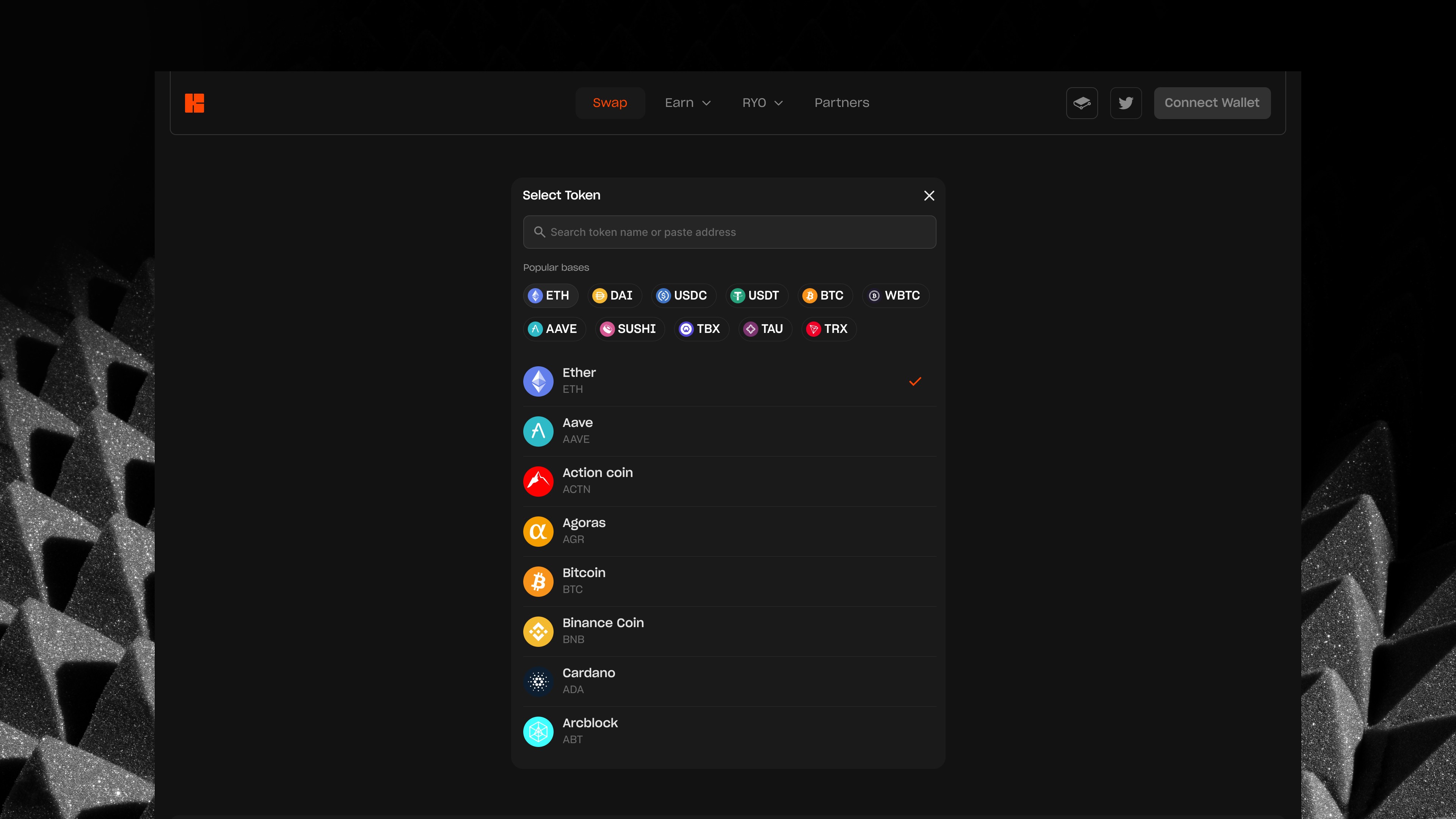Expand the RYO dropdown menu
The width and height of the screenshot is (1456, 819).
point(762,103)
